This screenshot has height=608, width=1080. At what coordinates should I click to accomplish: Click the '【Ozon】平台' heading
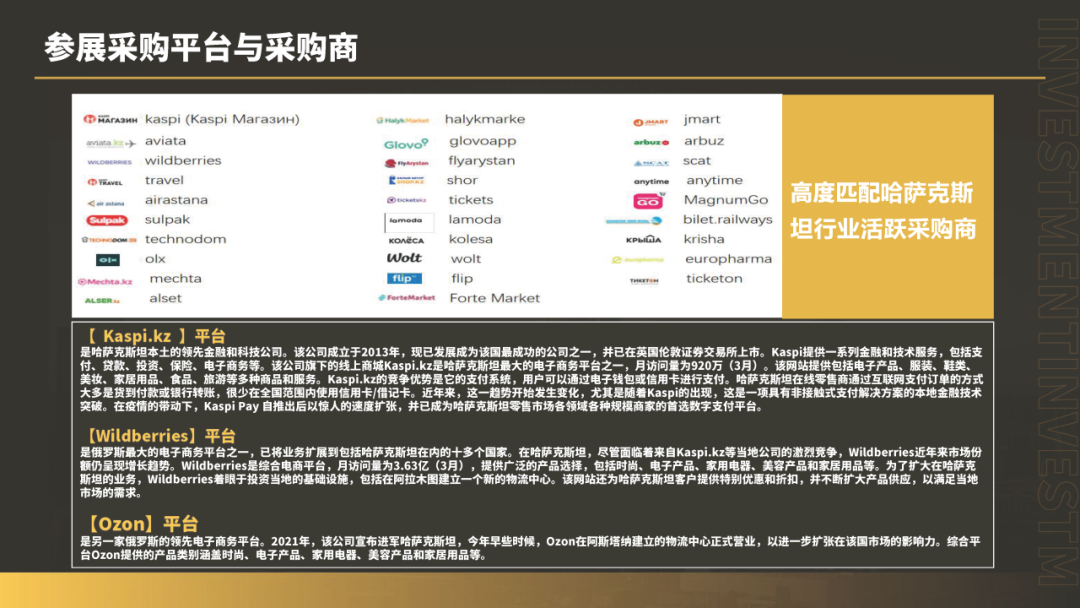tap(141, 523)
